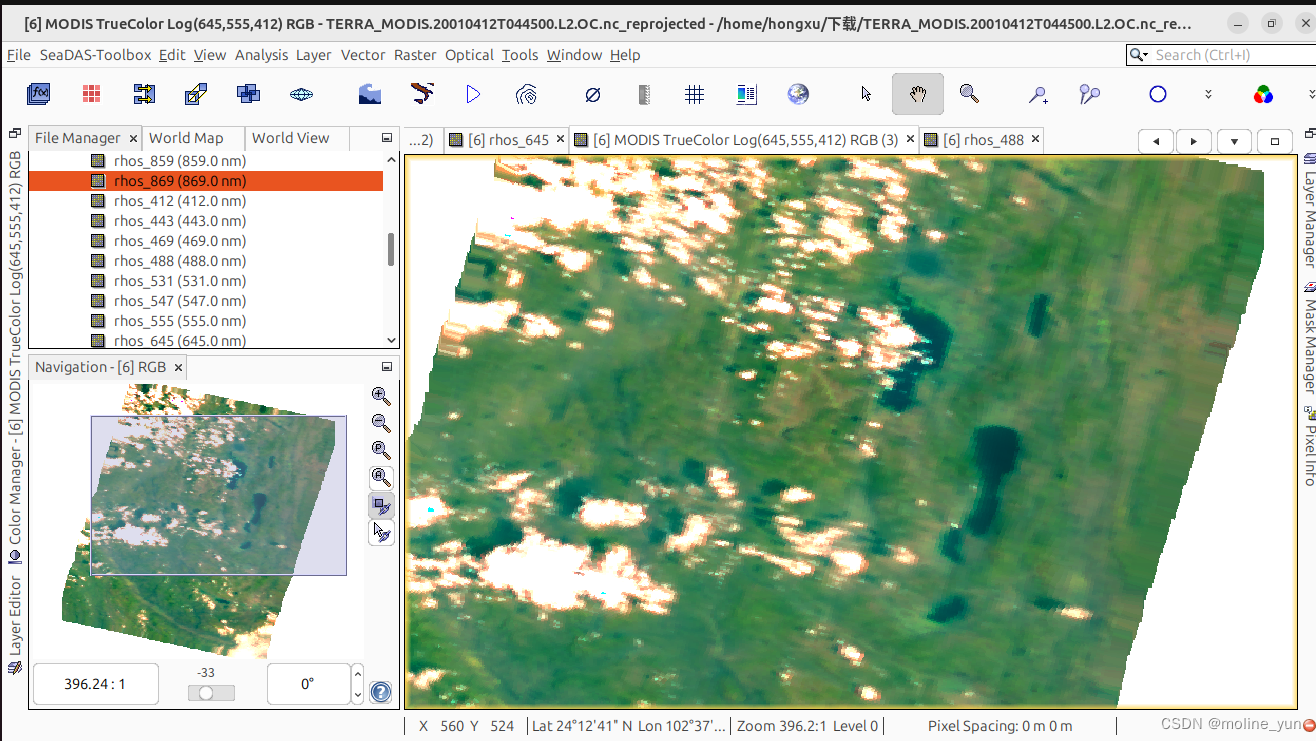Click zoom all (A) navigation icon
Viewport: 1316px width, 741px height.
(x=381, y=477)
